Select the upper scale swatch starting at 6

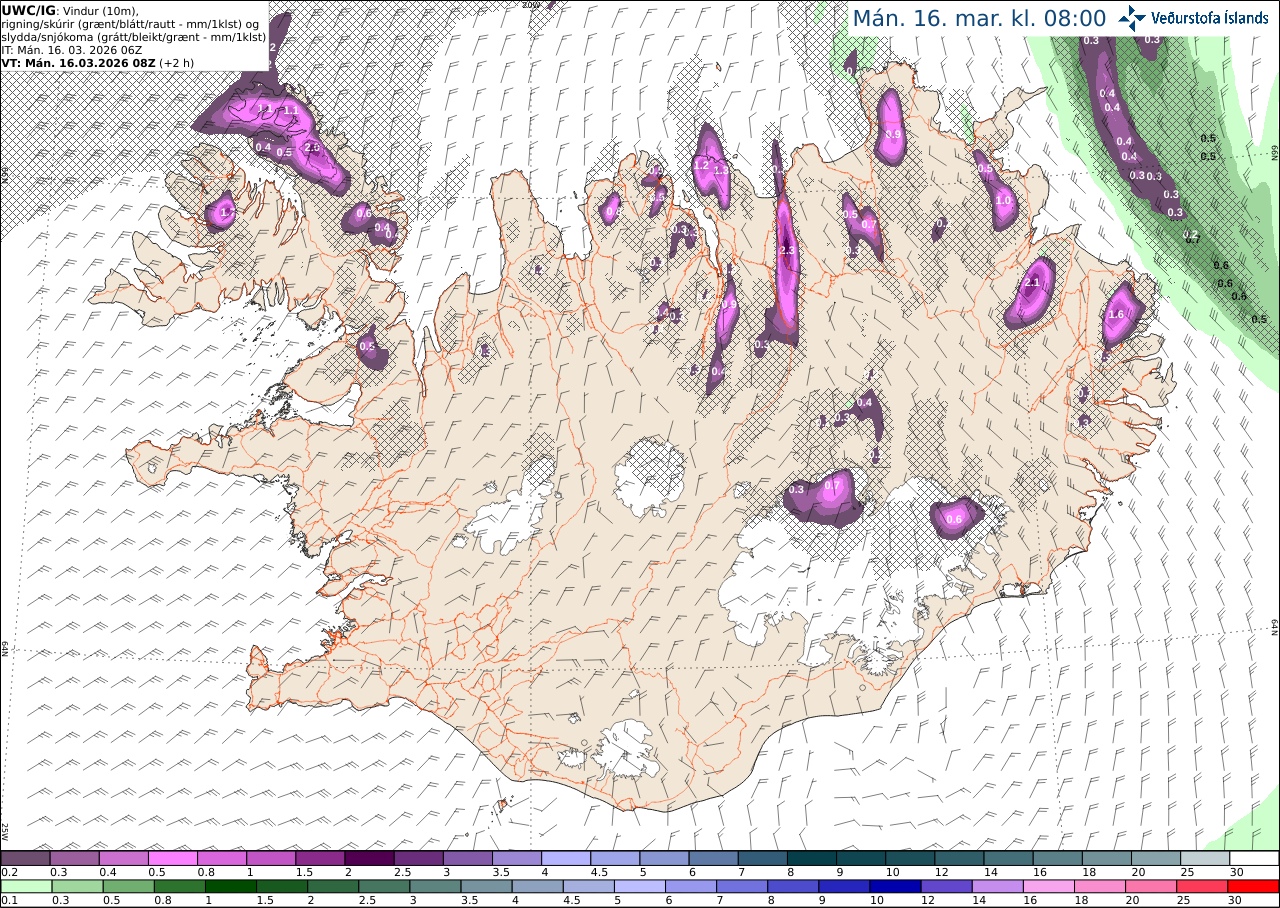coord(714,858)
